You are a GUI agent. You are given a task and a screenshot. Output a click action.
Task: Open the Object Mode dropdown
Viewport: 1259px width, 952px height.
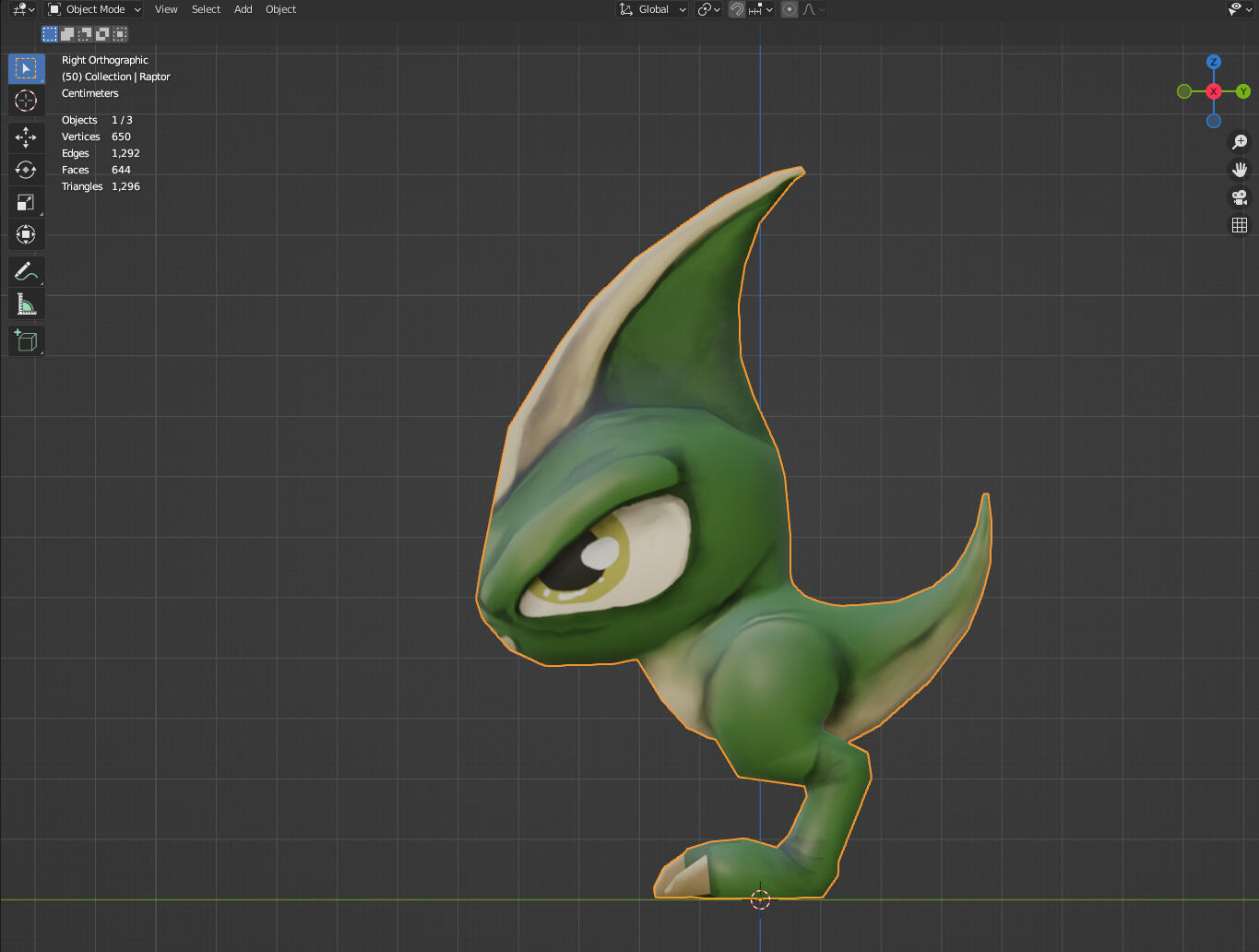95,9
